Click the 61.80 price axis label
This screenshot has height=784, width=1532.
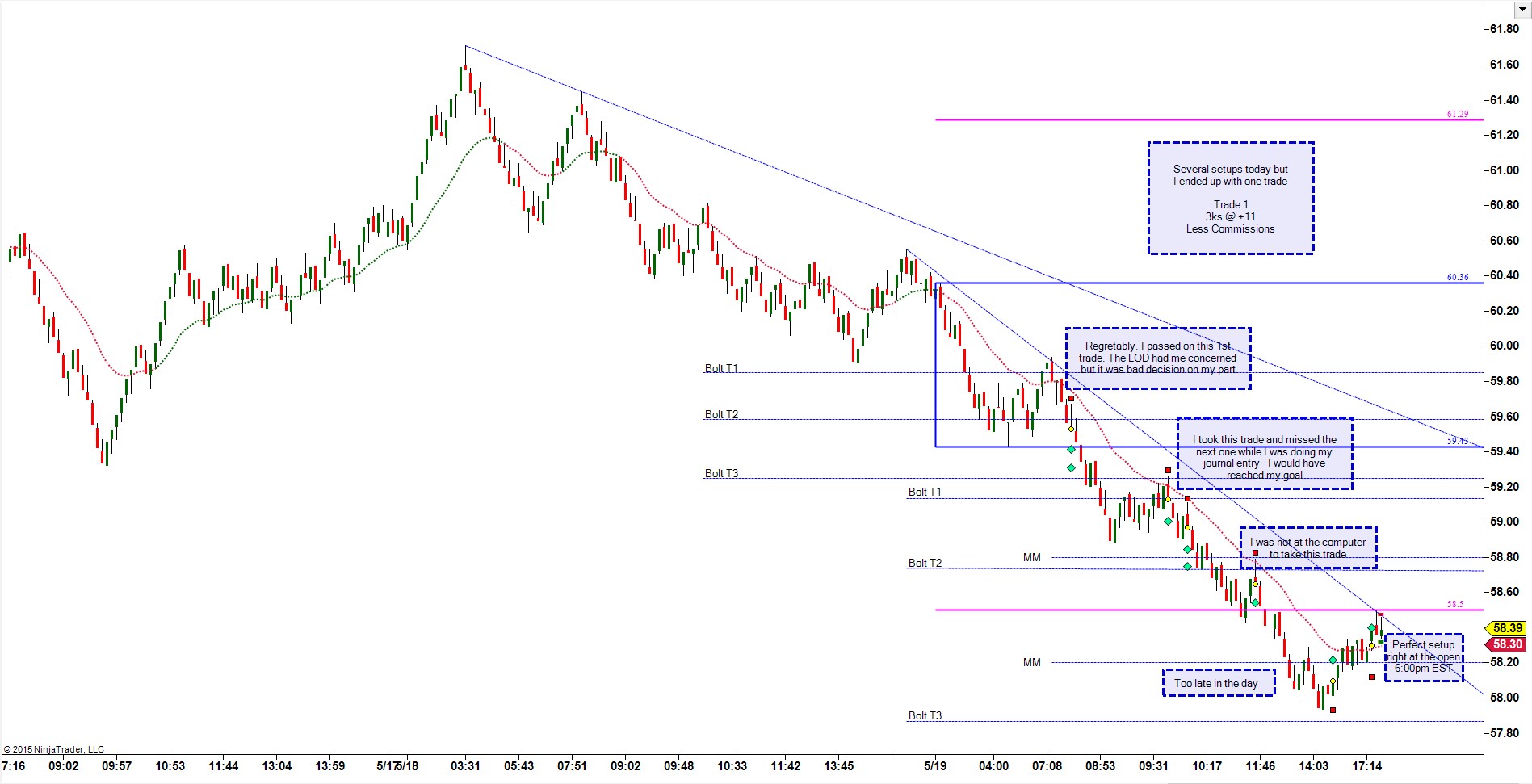click(1505, 29)
